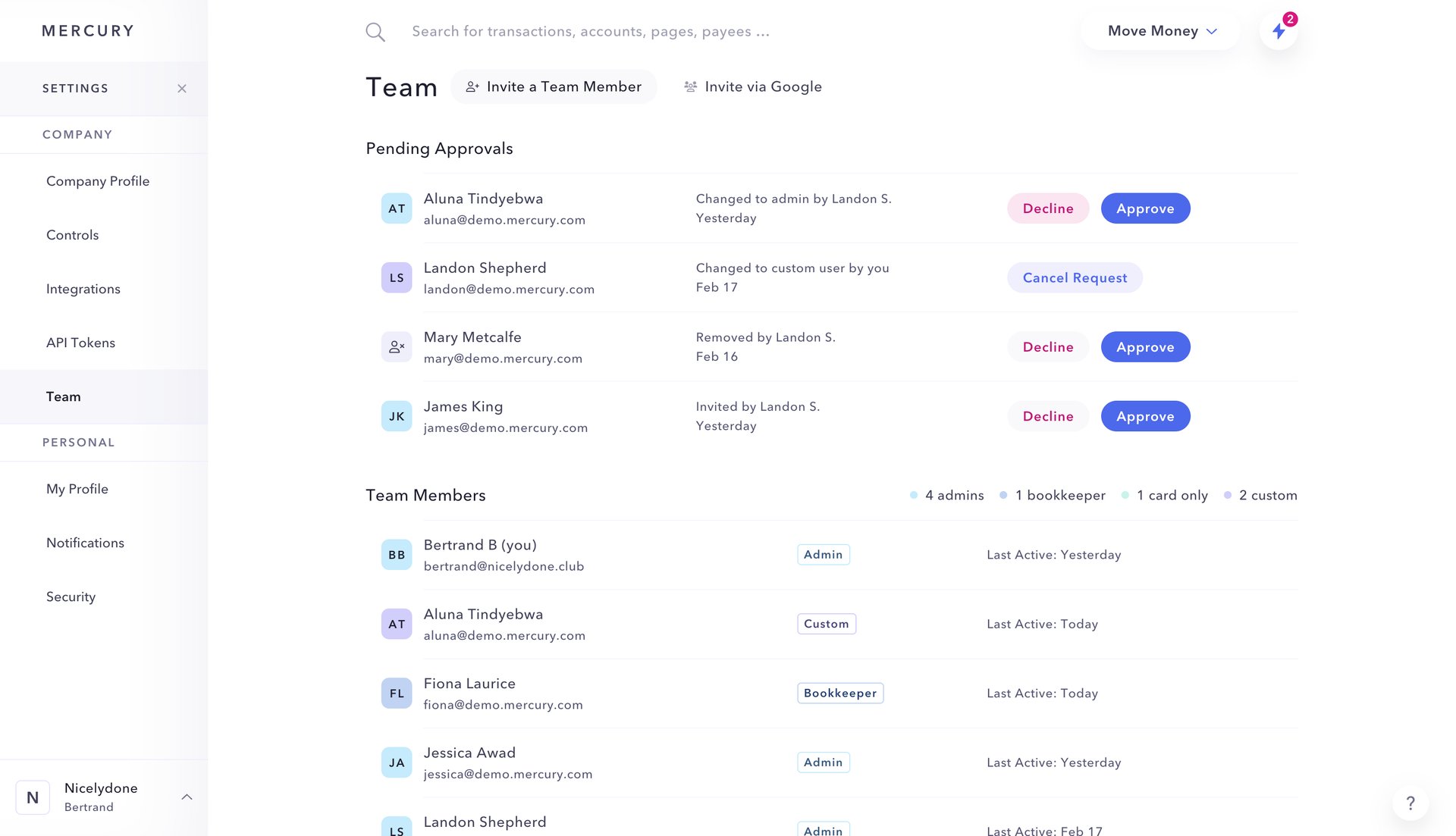Screen dimensions: 1456x836
Task: Click the Mercury logo
Action: click(x=86, y=30)
